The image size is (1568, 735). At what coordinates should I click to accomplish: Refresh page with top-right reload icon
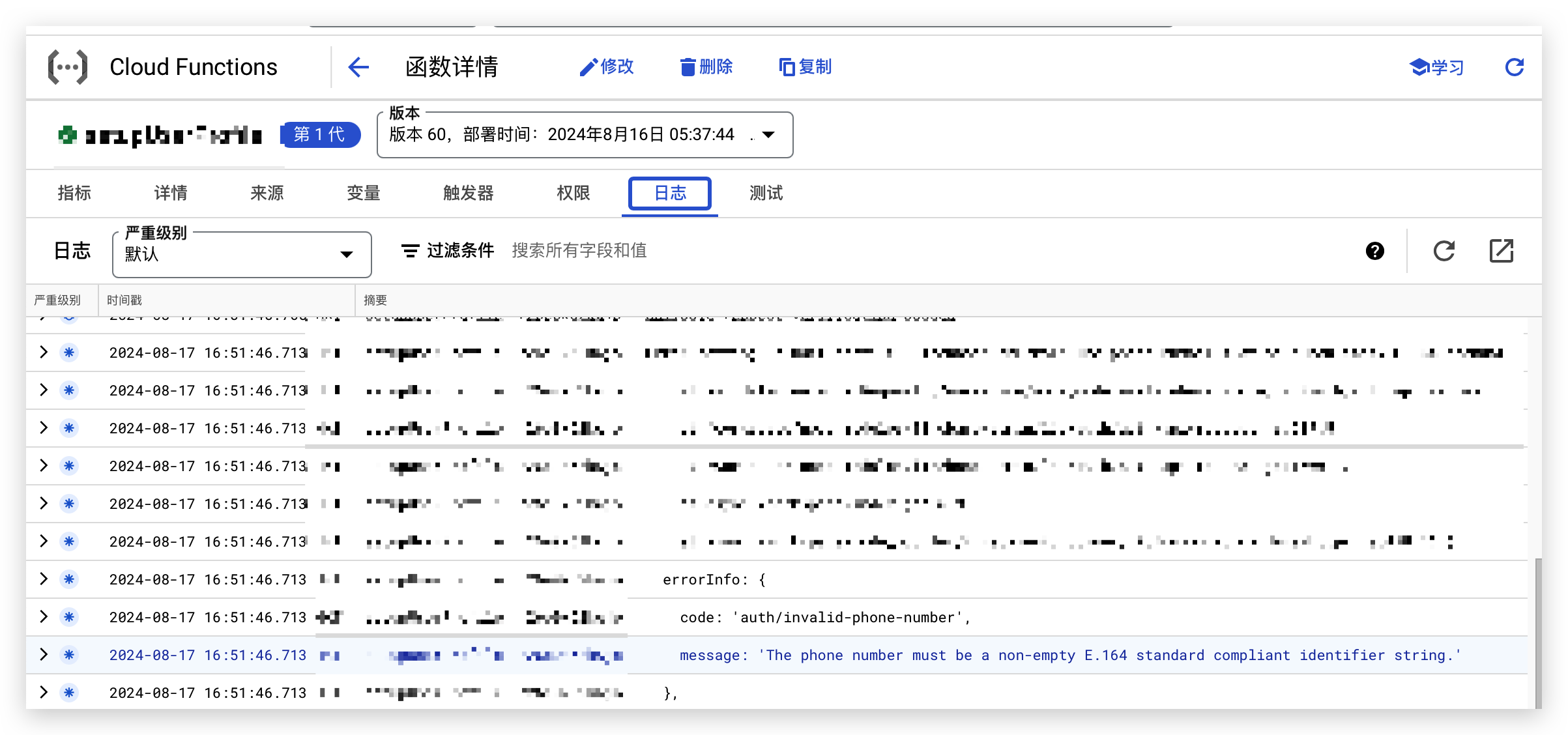[x=1514, y=67]
